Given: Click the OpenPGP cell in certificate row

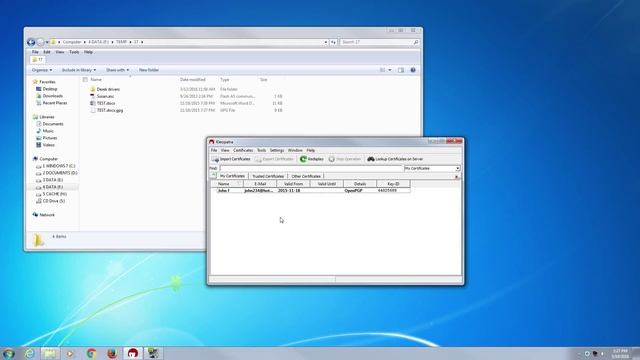Looking at the screenshot, I should pyautogui.click(x=353, y=191).
